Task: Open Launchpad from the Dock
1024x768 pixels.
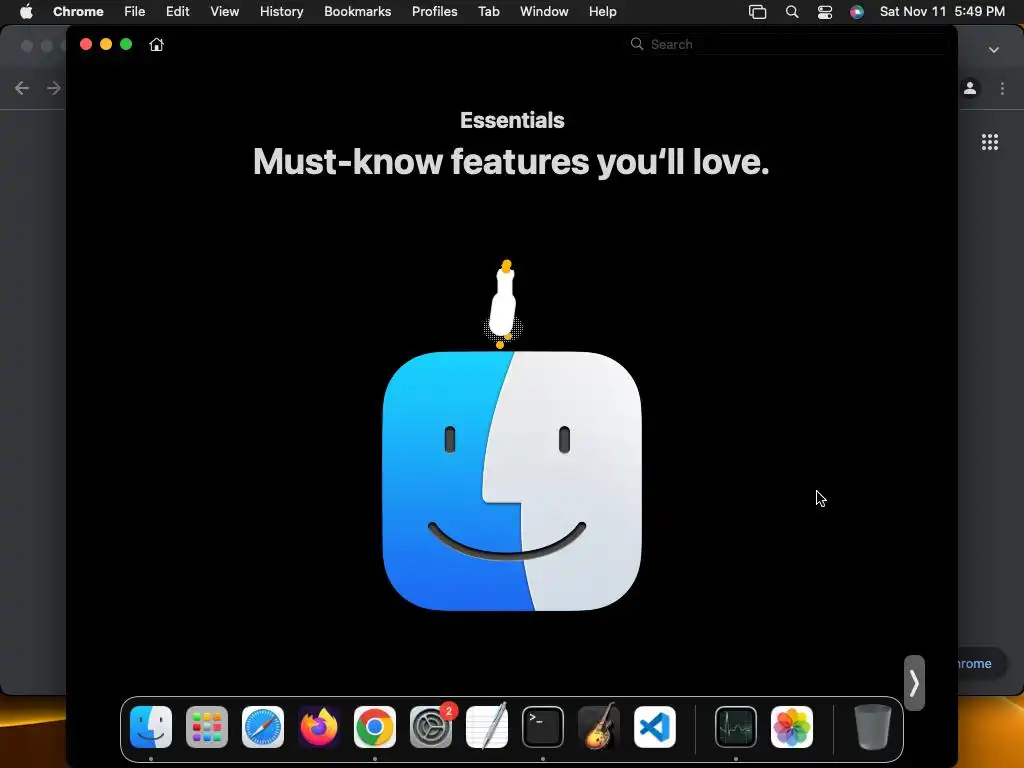Action: point(207,727)
